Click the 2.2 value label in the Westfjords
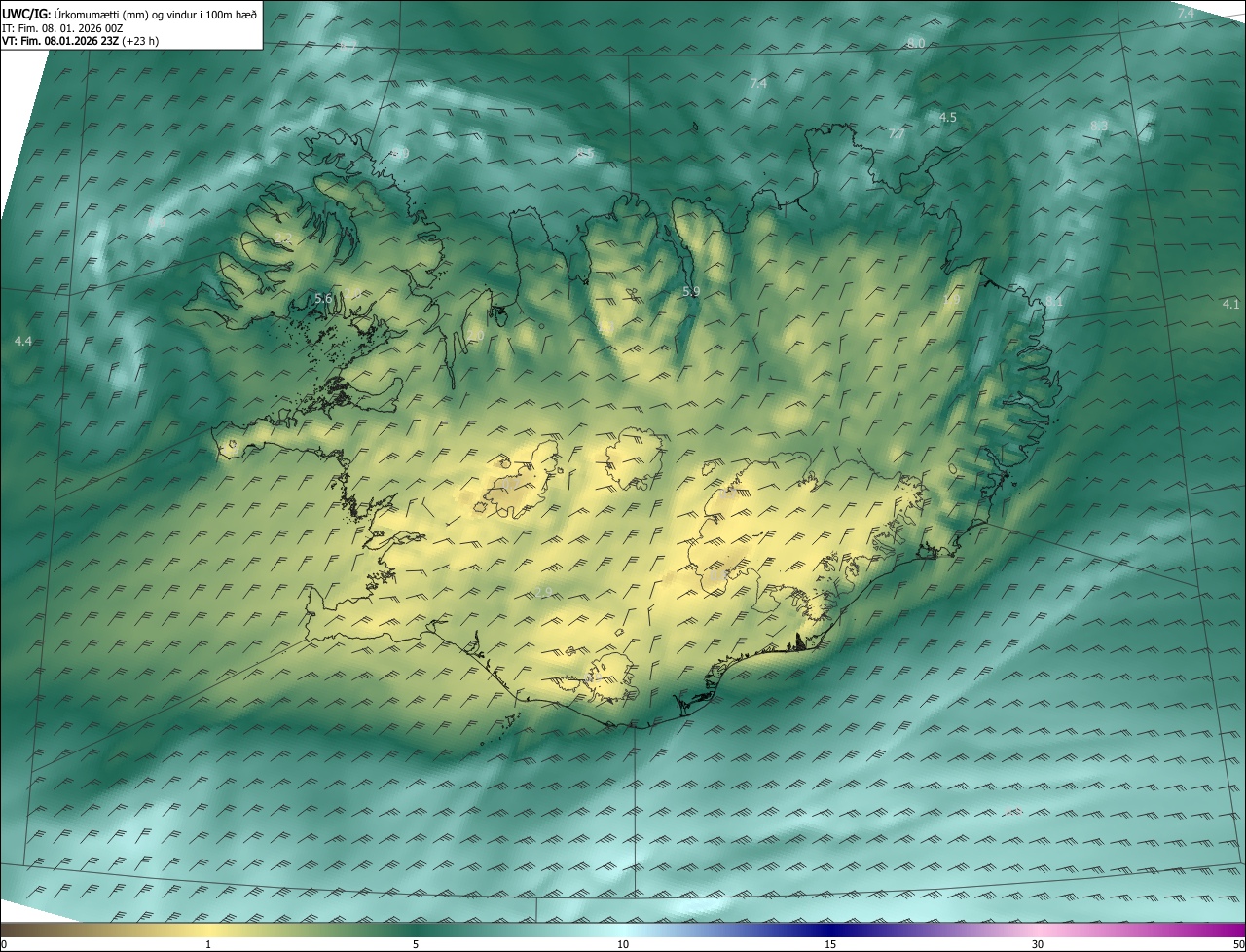Image resolution: width=1246 pixels, height=952 pixels. point(285,238)
